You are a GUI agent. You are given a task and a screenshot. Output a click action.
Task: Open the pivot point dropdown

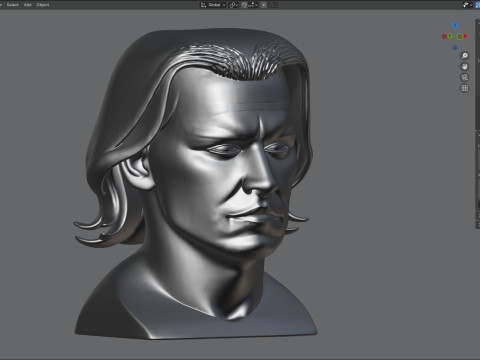click(x=234, y=5)
